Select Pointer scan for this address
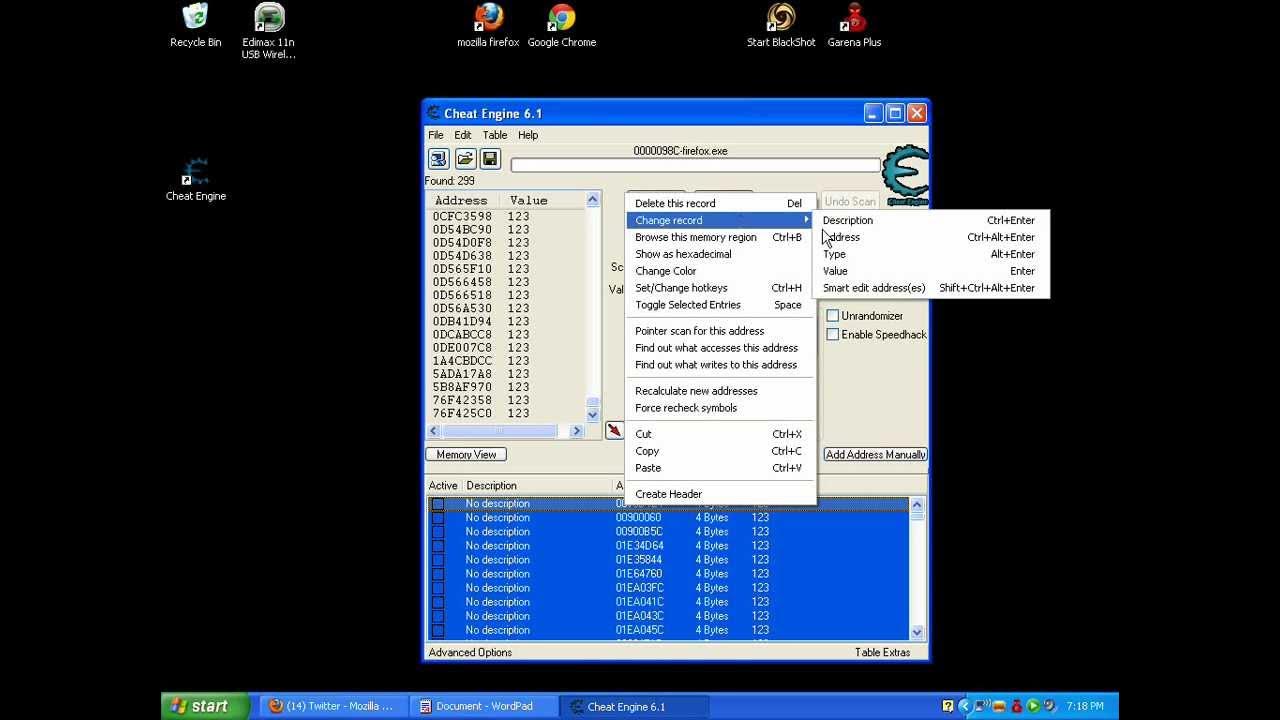The height and width of the screenshot is (720, 1280). point(720,331)
